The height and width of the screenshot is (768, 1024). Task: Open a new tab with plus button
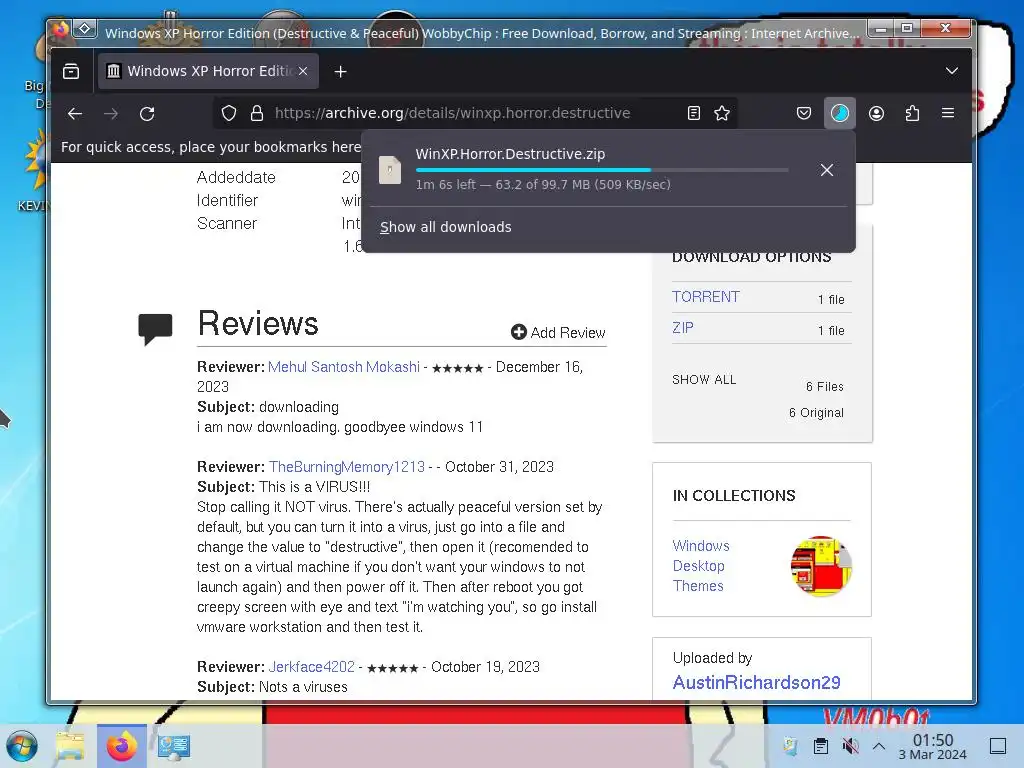pos(340,71)
